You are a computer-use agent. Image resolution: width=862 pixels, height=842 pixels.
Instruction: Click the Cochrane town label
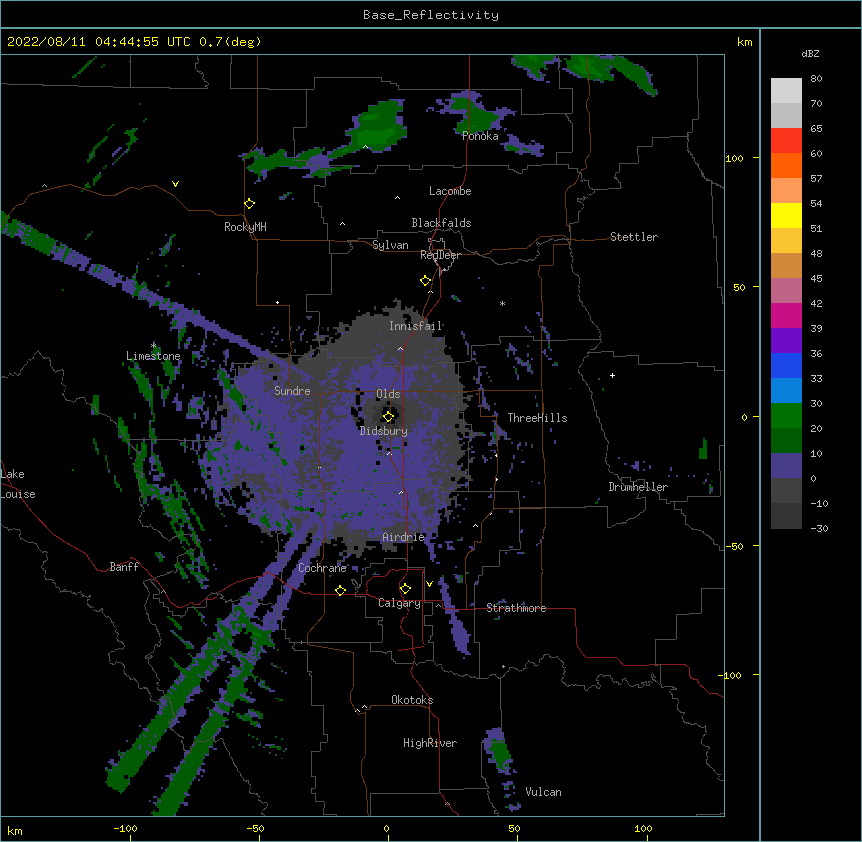point(322,568)
